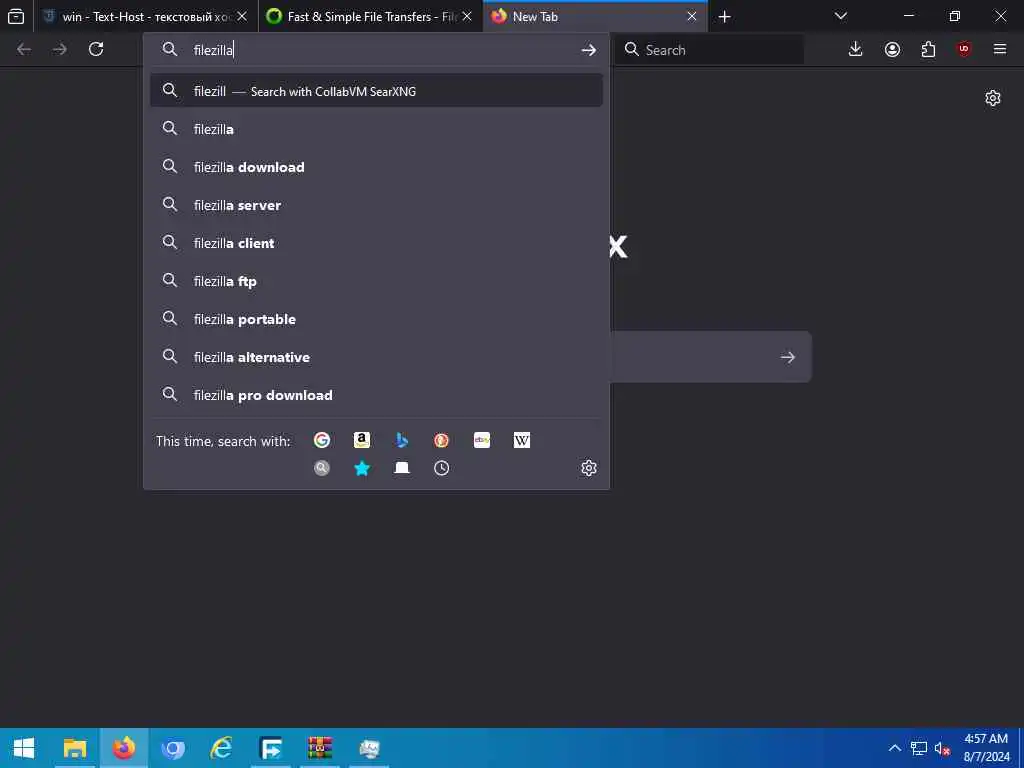
Task: Pick the 'filezilla pro download' suggestion
Action: 376,394
